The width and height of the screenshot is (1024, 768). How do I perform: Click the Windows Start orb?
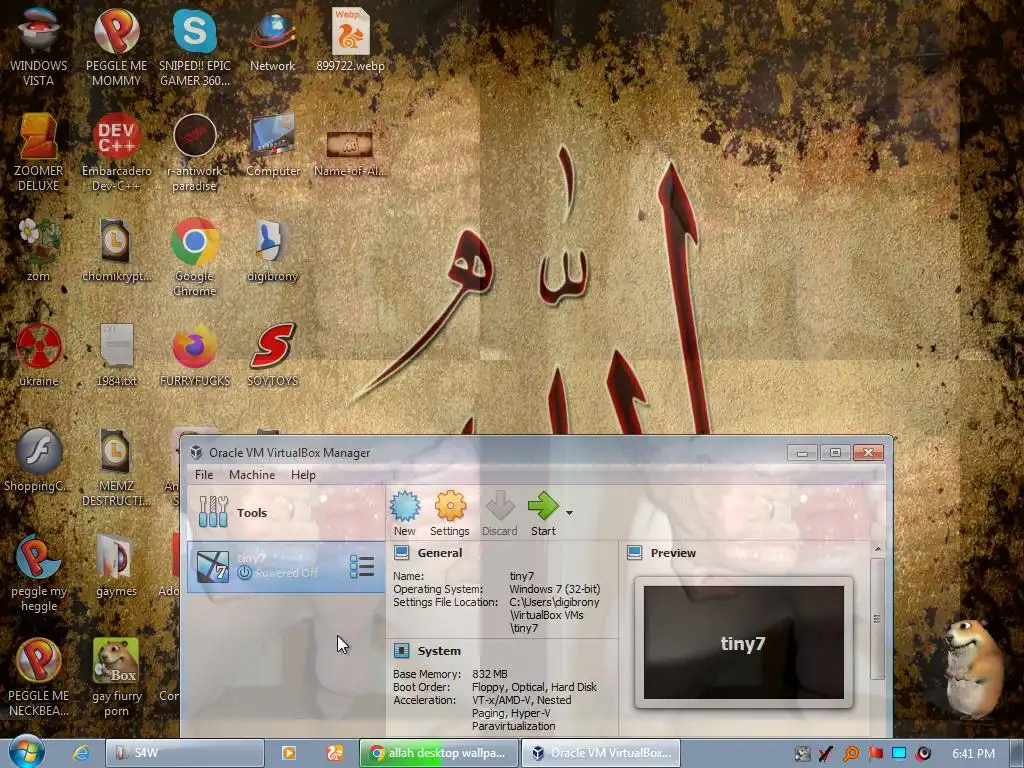pos(26,752)
